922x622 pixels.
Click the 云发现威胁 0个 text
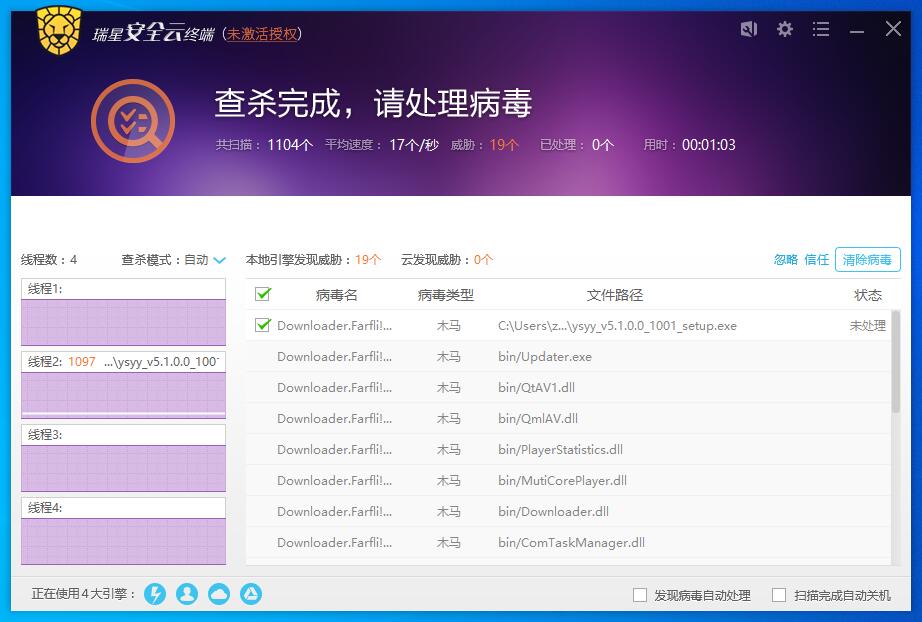pyautogui.click(x=447, y=260)
